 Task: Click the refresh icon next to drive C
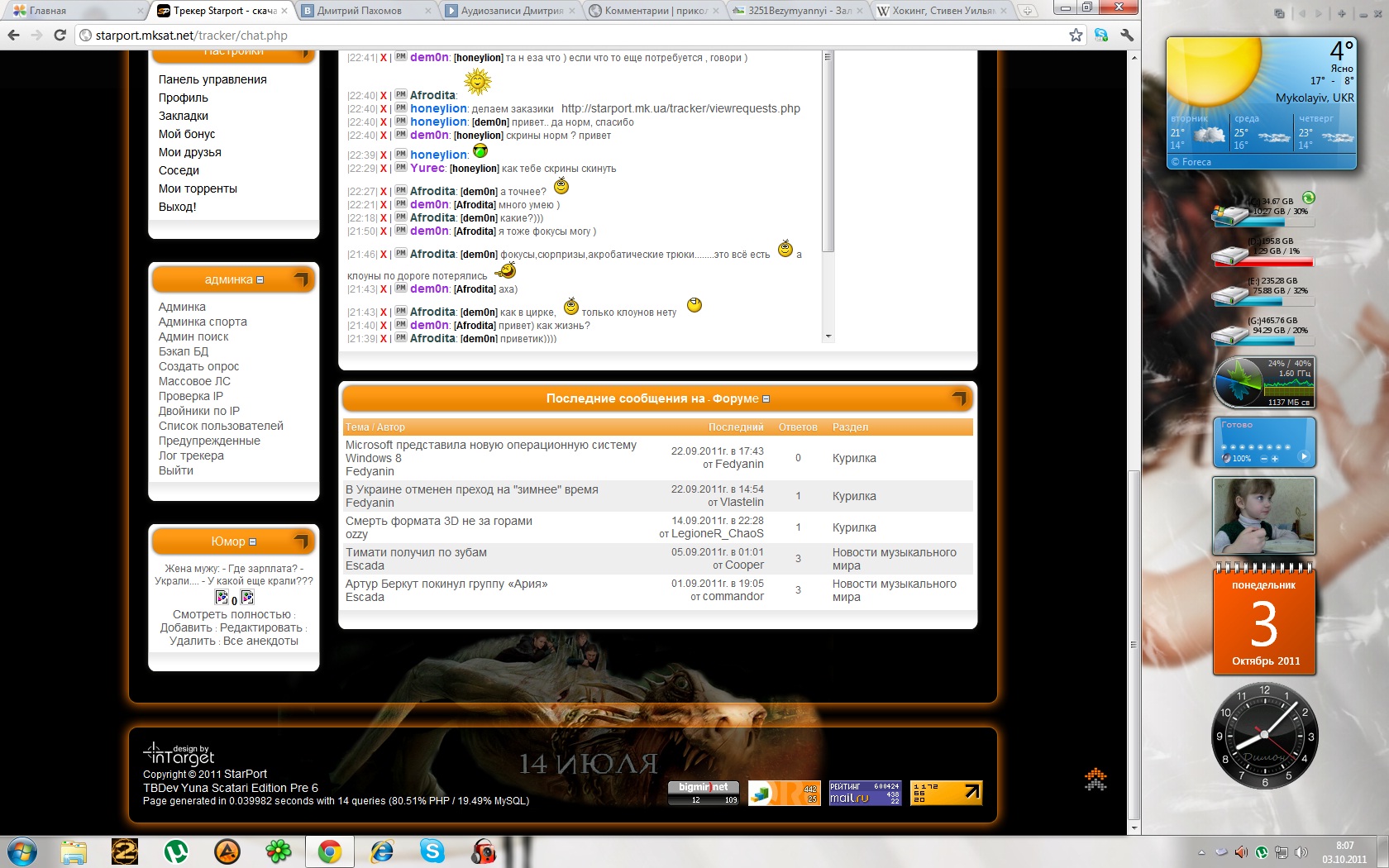coord(1309,198)
